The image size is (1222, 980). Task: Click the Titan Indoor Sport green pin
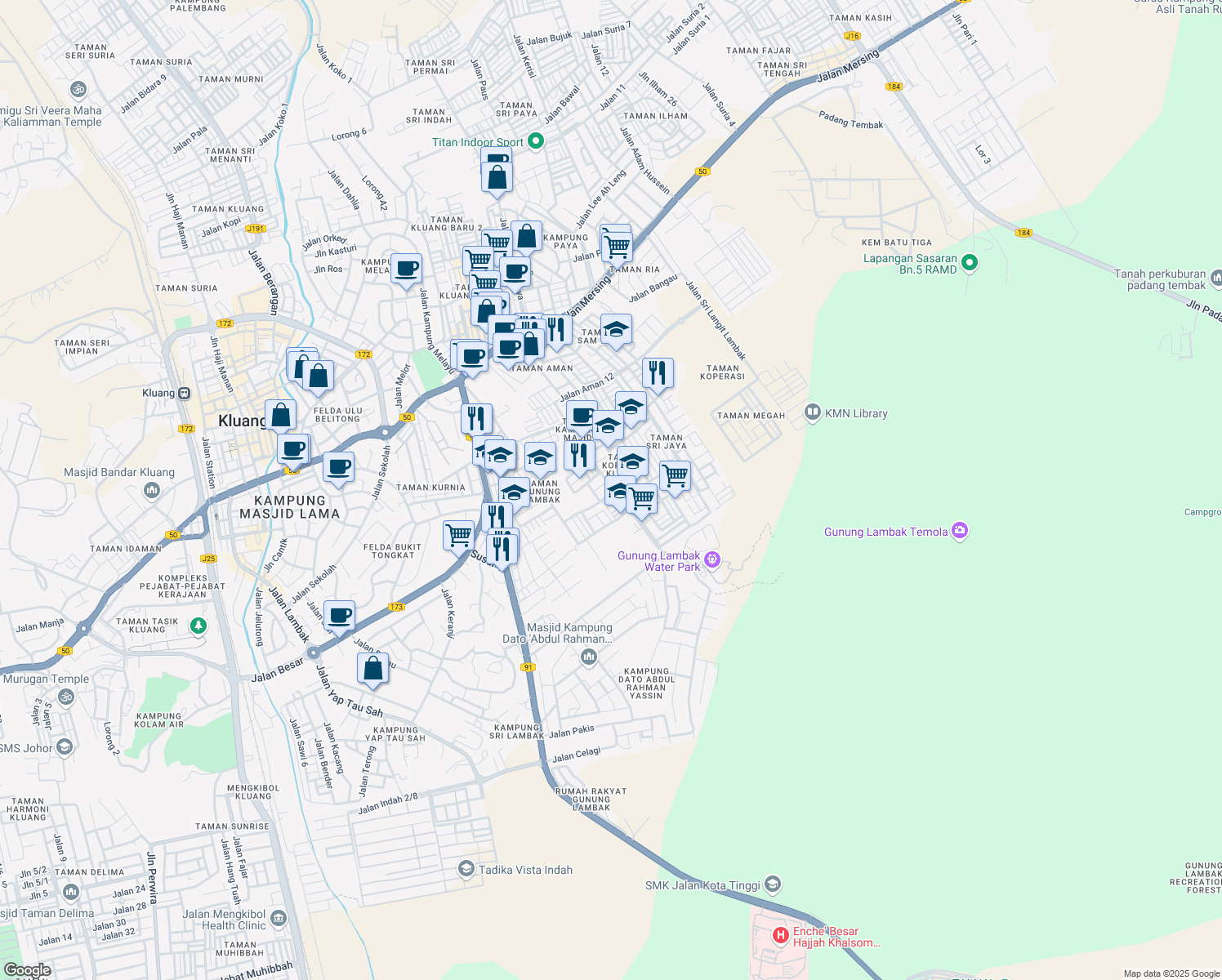coord(536,142)
